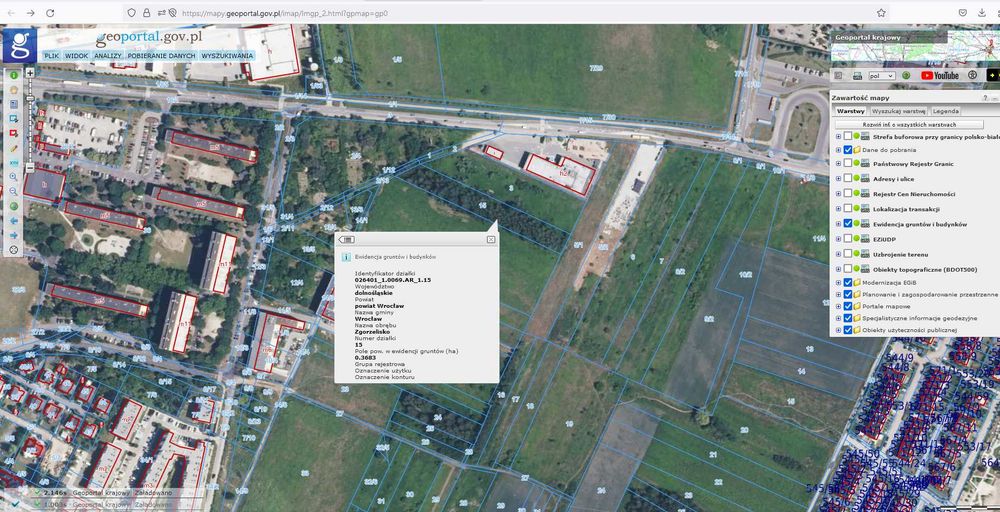Click the popup's drag handle icon

[x=347, y=239]
